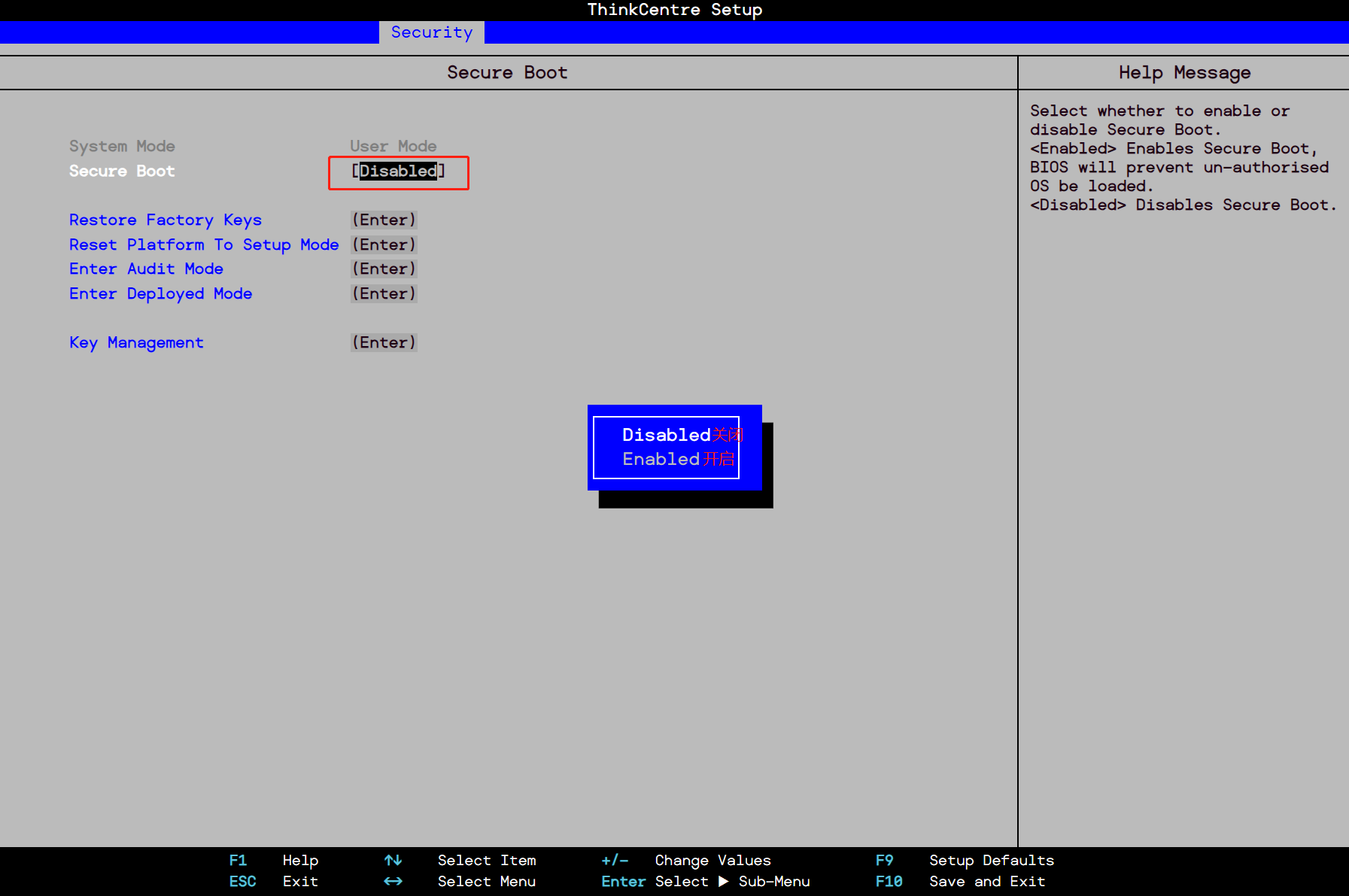This screenshot has width=1349, height=896.
Task: Open the Secure Boot Disabled value field
Action: tap(398, 172)
